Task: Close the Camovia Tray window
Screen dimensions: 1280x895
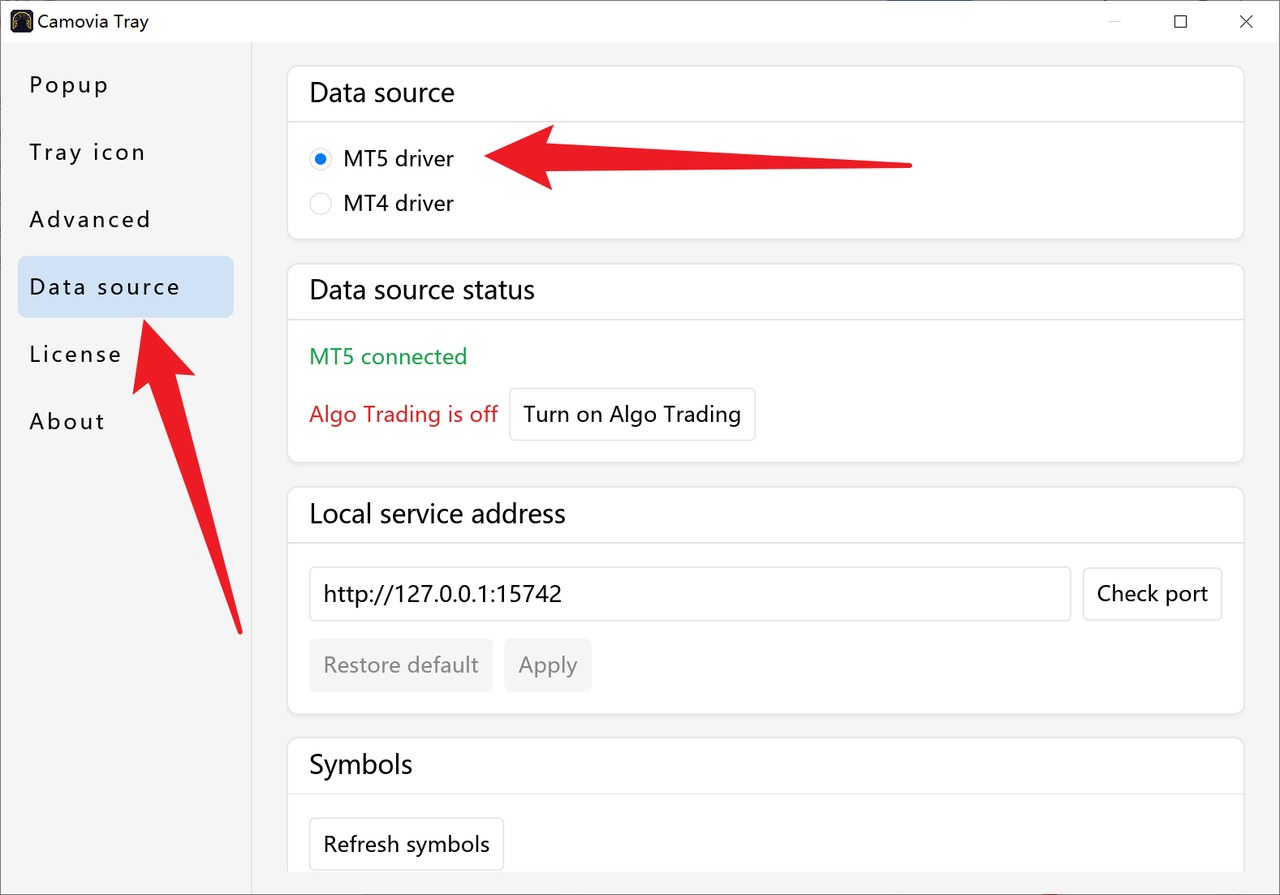Action: (x=1246, y=21)
